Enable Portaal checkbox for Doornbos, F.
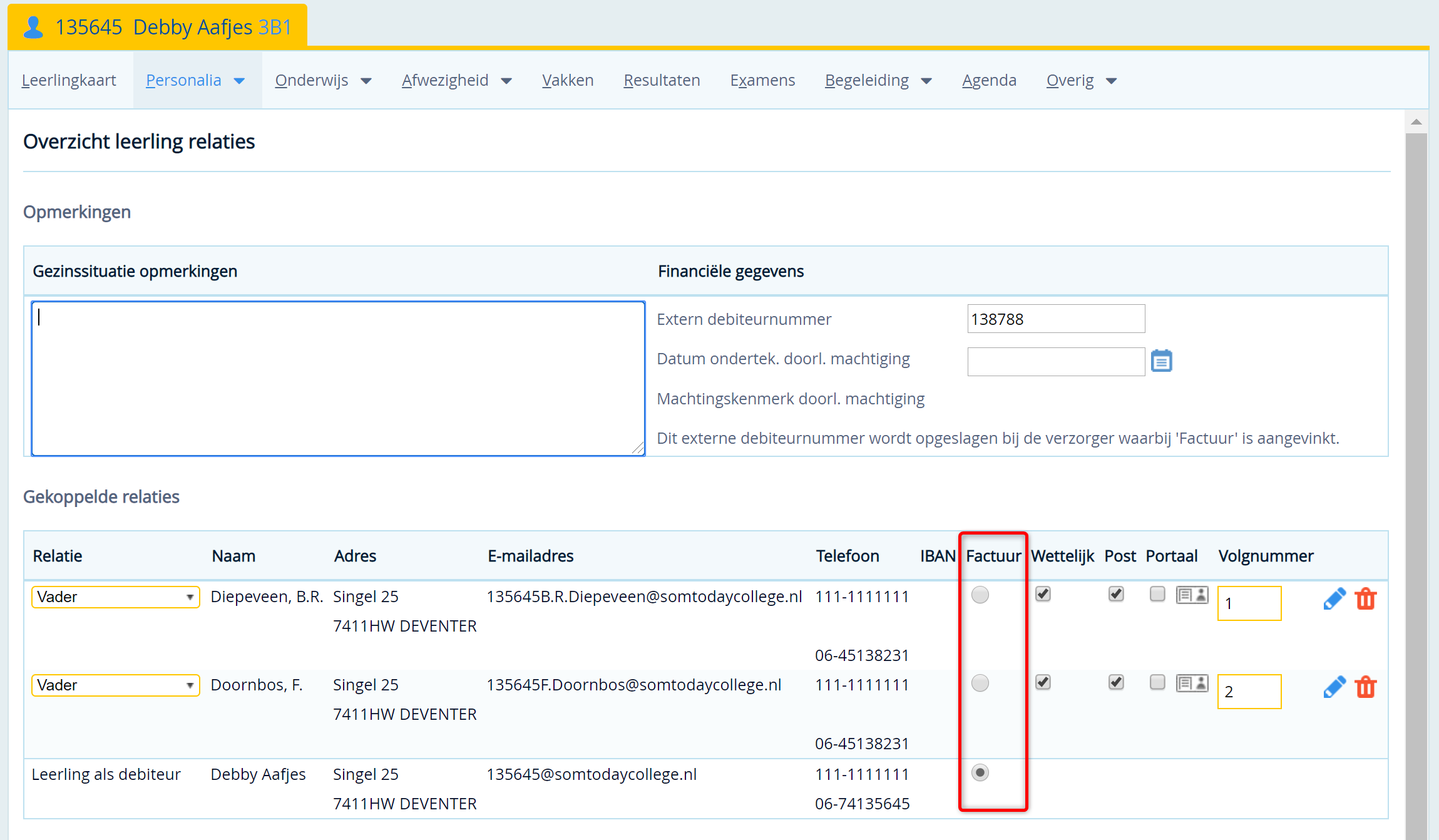 tap(1157, 682)
